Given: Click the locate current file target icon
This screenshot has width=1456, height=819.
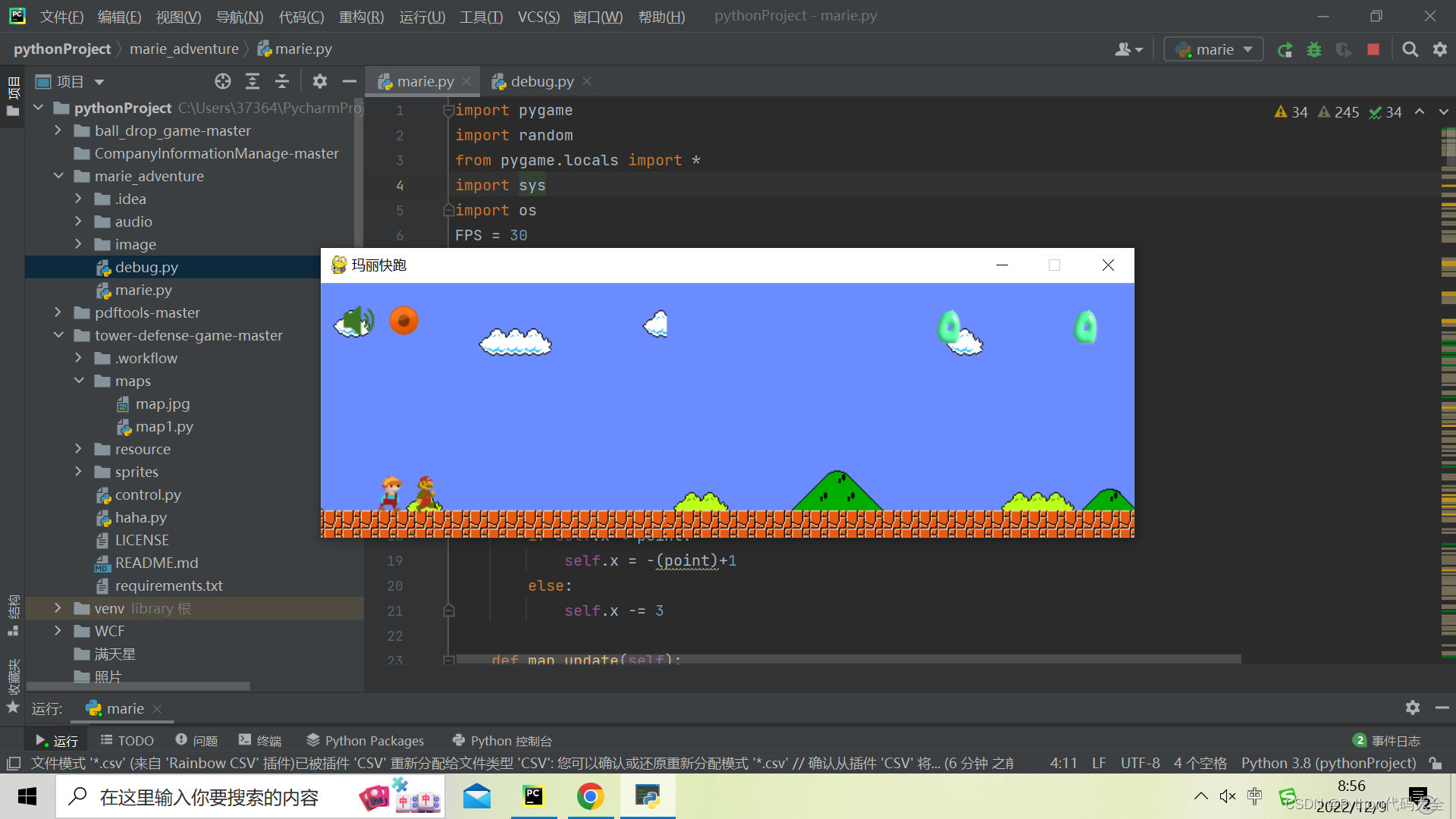Looking at the screenshot, I should (222, 82).
